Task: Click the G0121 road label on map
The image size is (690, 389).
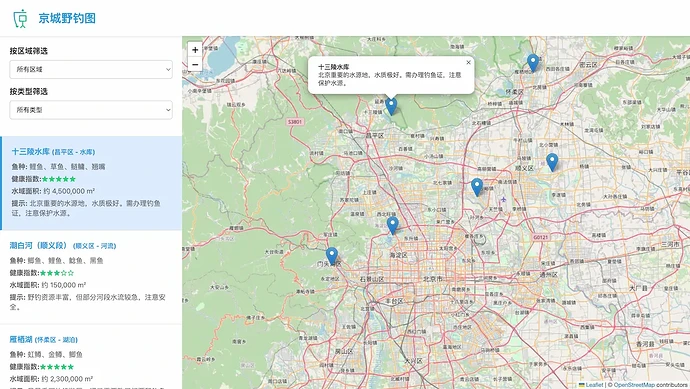Action: coord(540,237)
